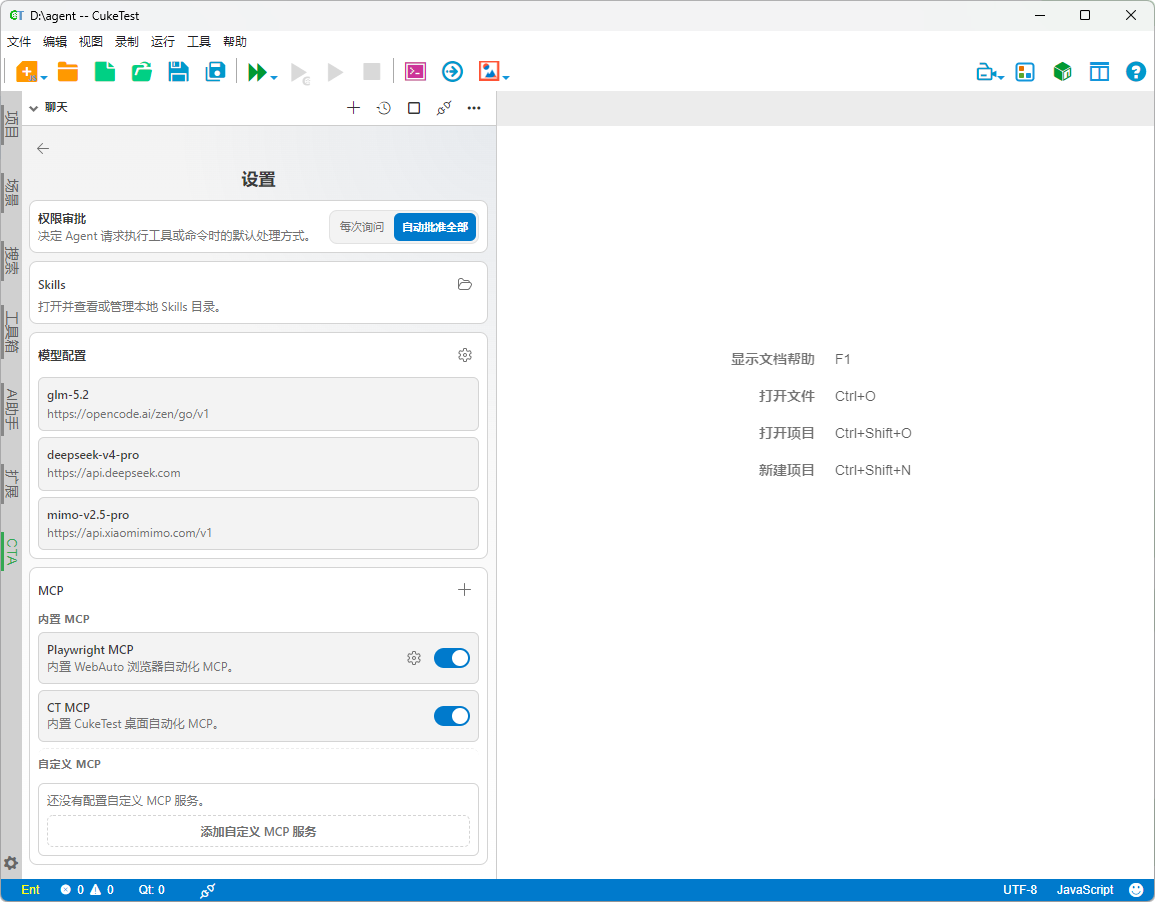Viewport: 1155px width, 902px height.
Task: Click the Ent status bar label
Action: pyautogui.click(x=30, y=889)
